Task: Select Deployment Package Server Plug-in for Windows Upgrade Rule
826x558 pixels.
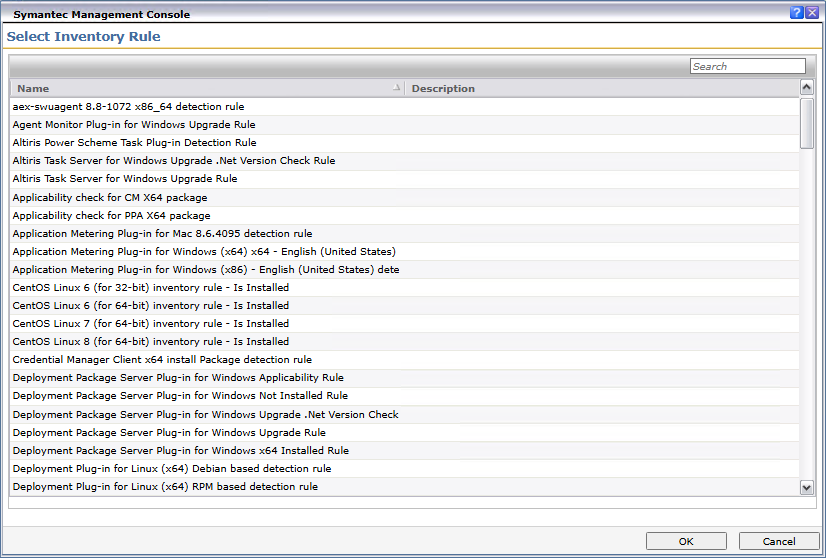Action: (x=404, y=433)
